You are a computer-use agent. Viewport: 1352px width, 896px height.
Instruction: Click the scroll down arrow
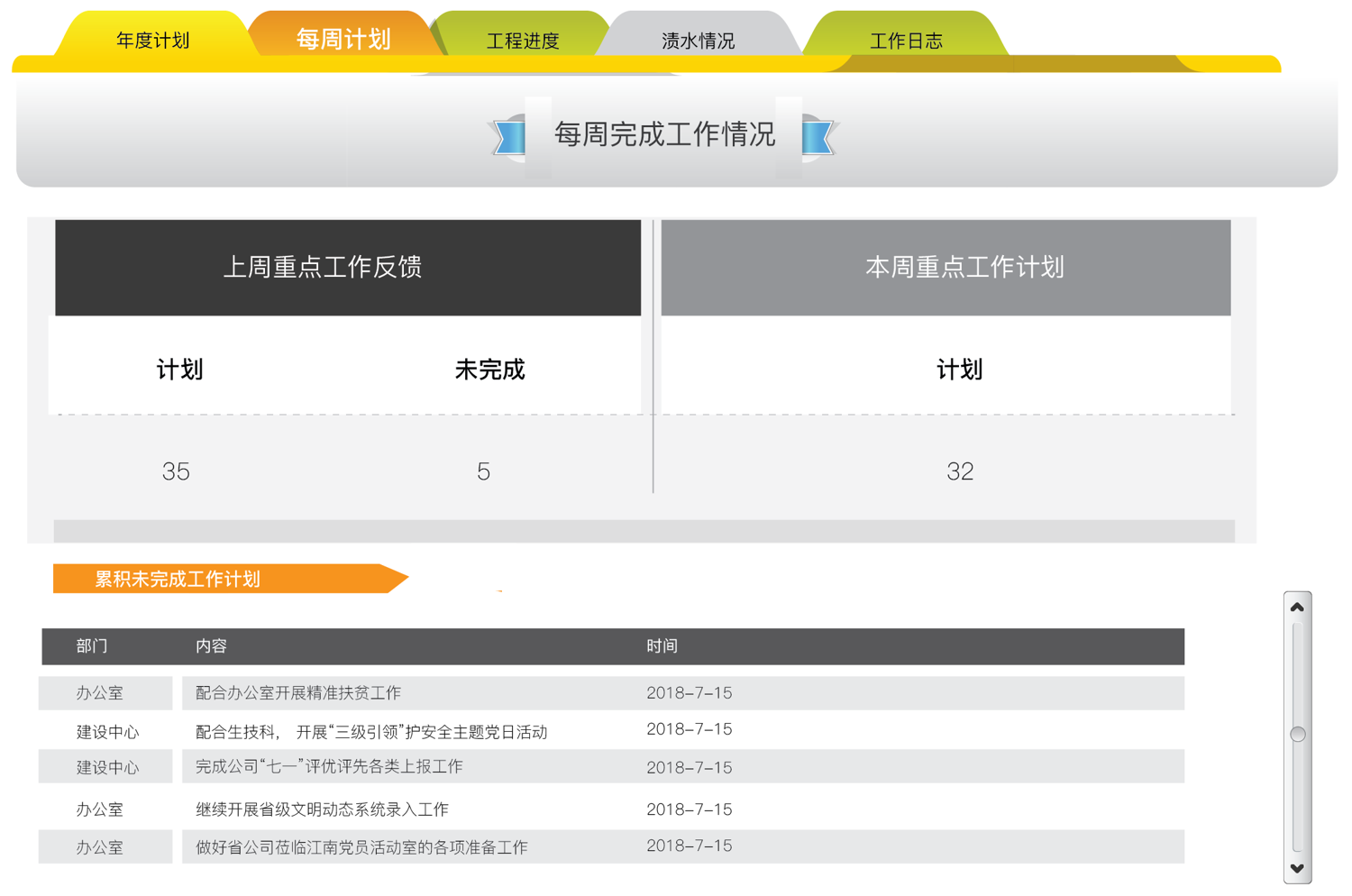point(1297,869)
